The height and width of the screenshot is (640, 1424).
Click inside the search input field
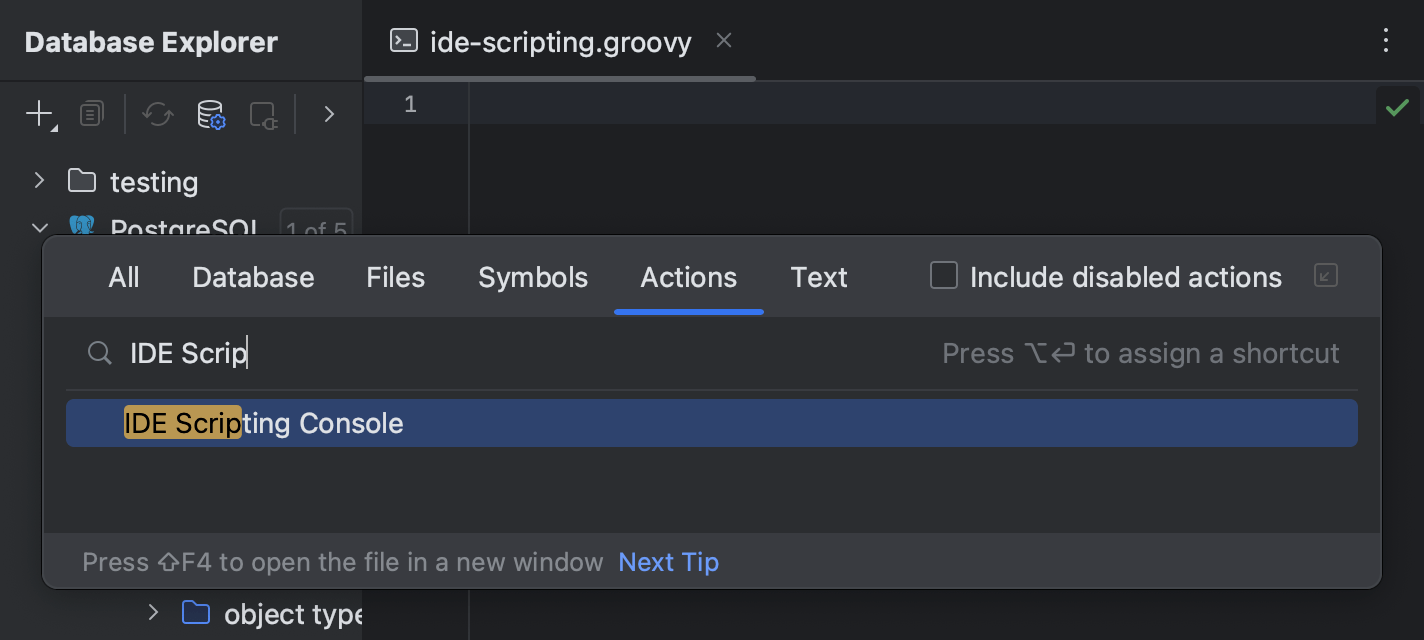point(400,353)
